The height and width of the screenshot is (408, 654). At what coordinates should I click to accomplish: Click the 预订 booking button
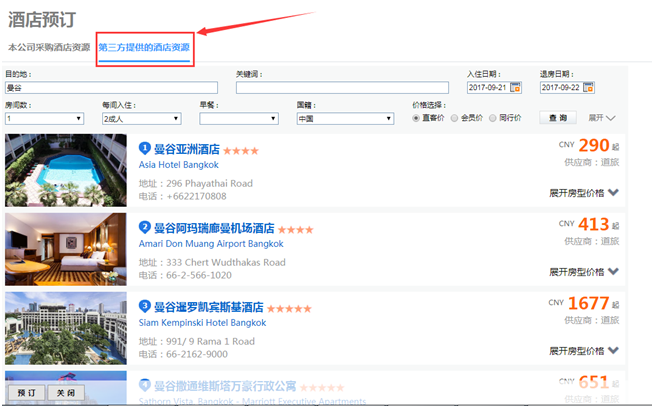(25, 392)
